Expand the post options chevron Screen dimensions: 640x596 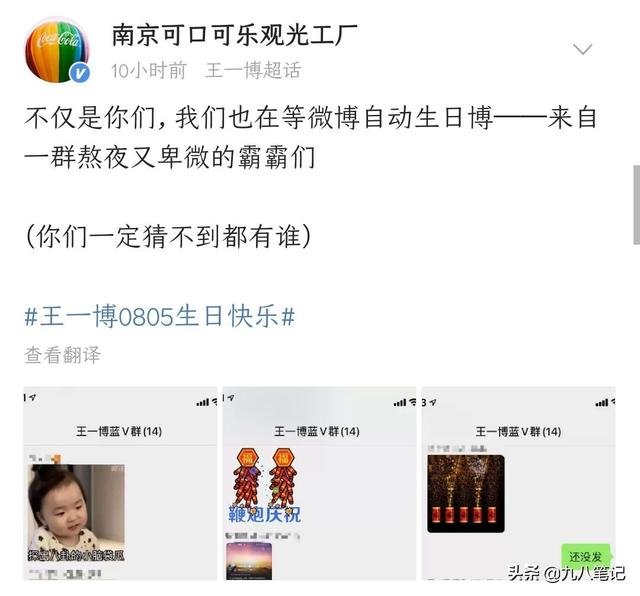point(582,49)
